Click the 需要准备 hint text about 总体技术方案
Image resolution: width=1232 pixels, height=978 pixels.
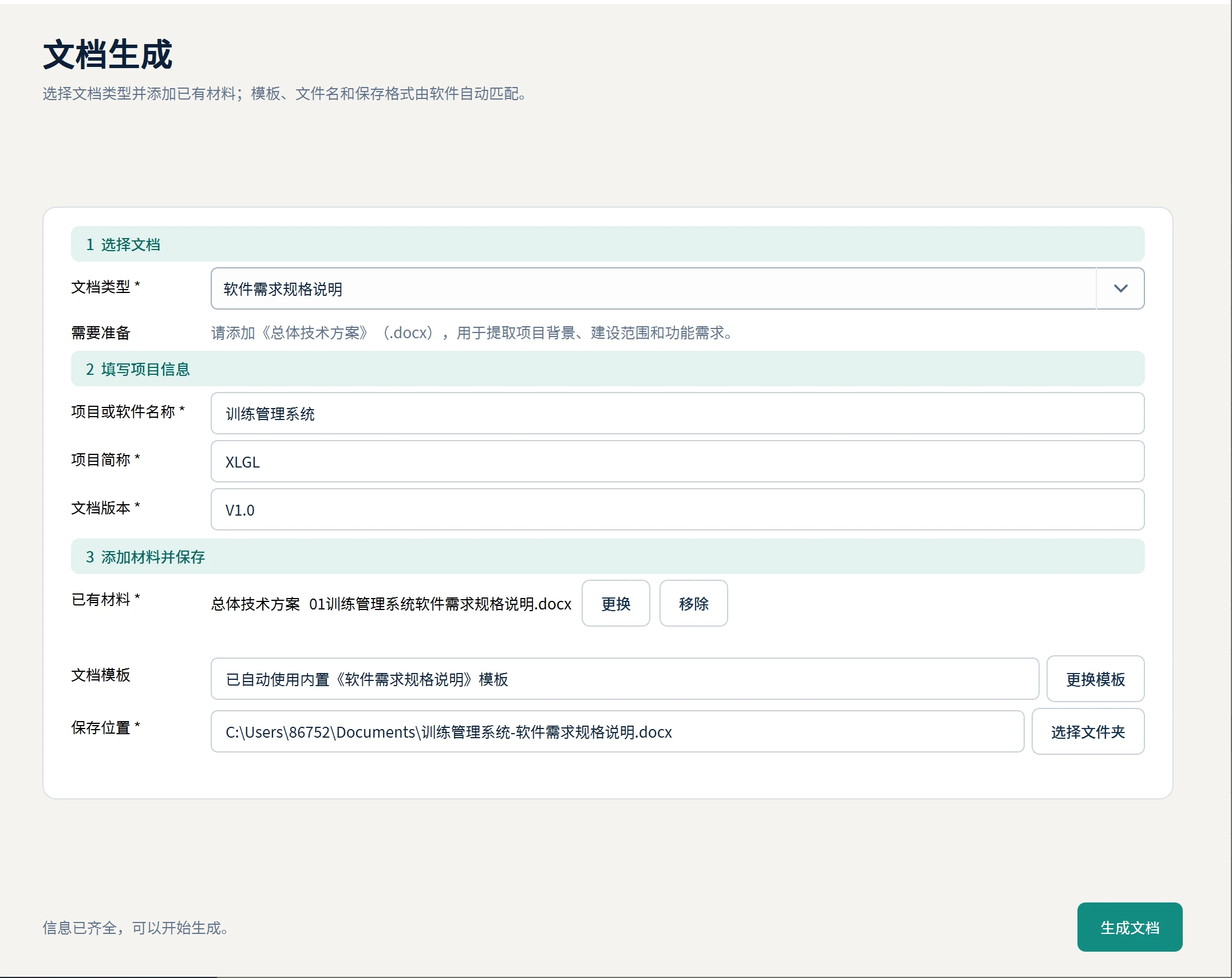pos(472,332)
